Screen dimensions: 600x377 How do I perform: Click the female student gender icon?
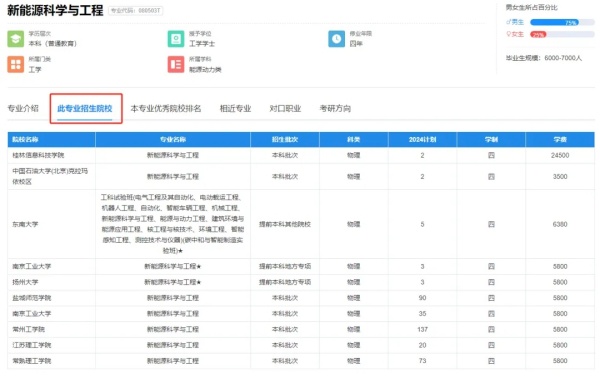[x=509, y=34]
